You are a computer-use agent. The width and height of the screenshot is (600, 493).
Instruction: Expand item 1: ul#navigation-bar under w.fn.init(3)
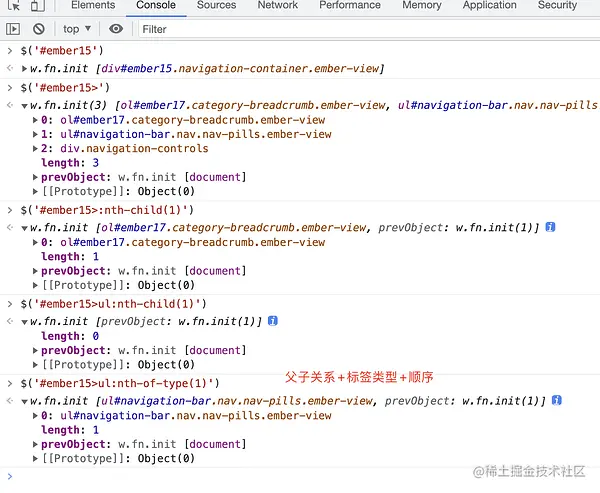coord(35,134)
